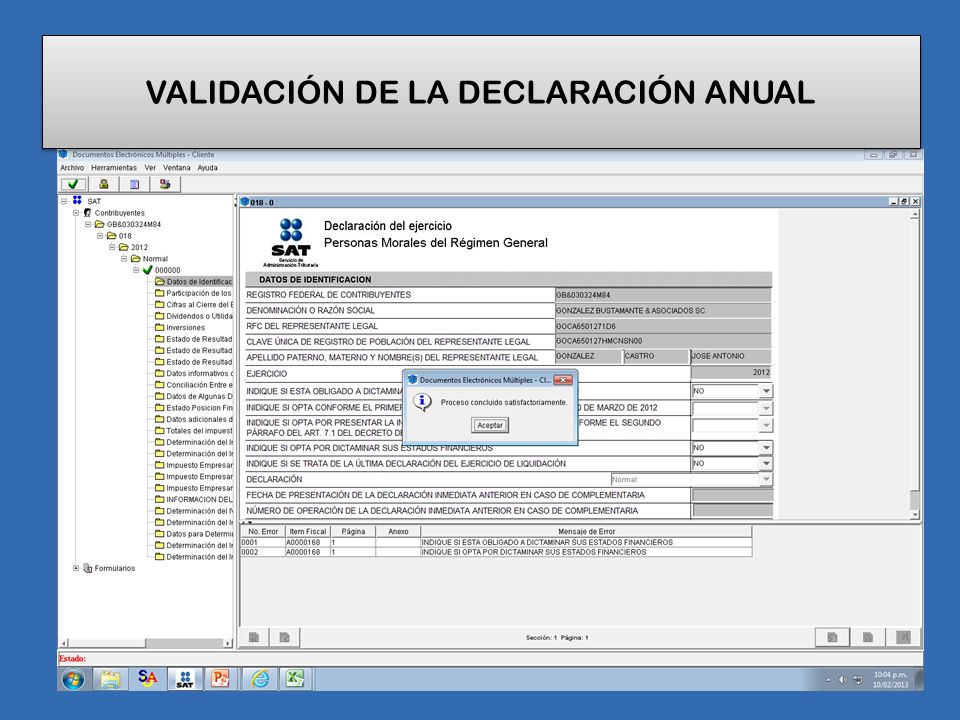Screen dimensions: 960x720
Task: Select the 'Dividendos o Utilida' tree item
Action: point(199,316)
